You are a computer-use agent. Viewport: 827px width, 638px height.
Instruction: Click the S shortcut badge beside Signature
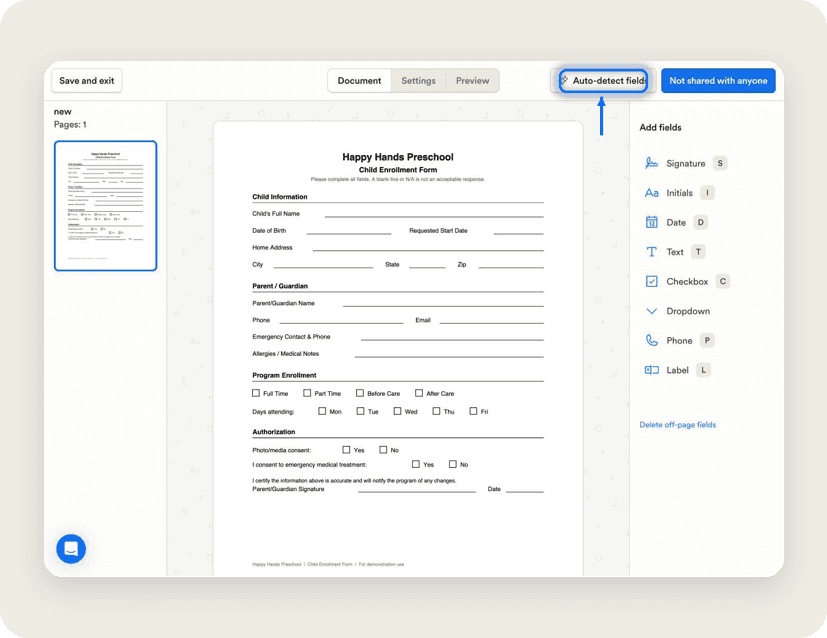pyautogui.click(x=720, y=163)
